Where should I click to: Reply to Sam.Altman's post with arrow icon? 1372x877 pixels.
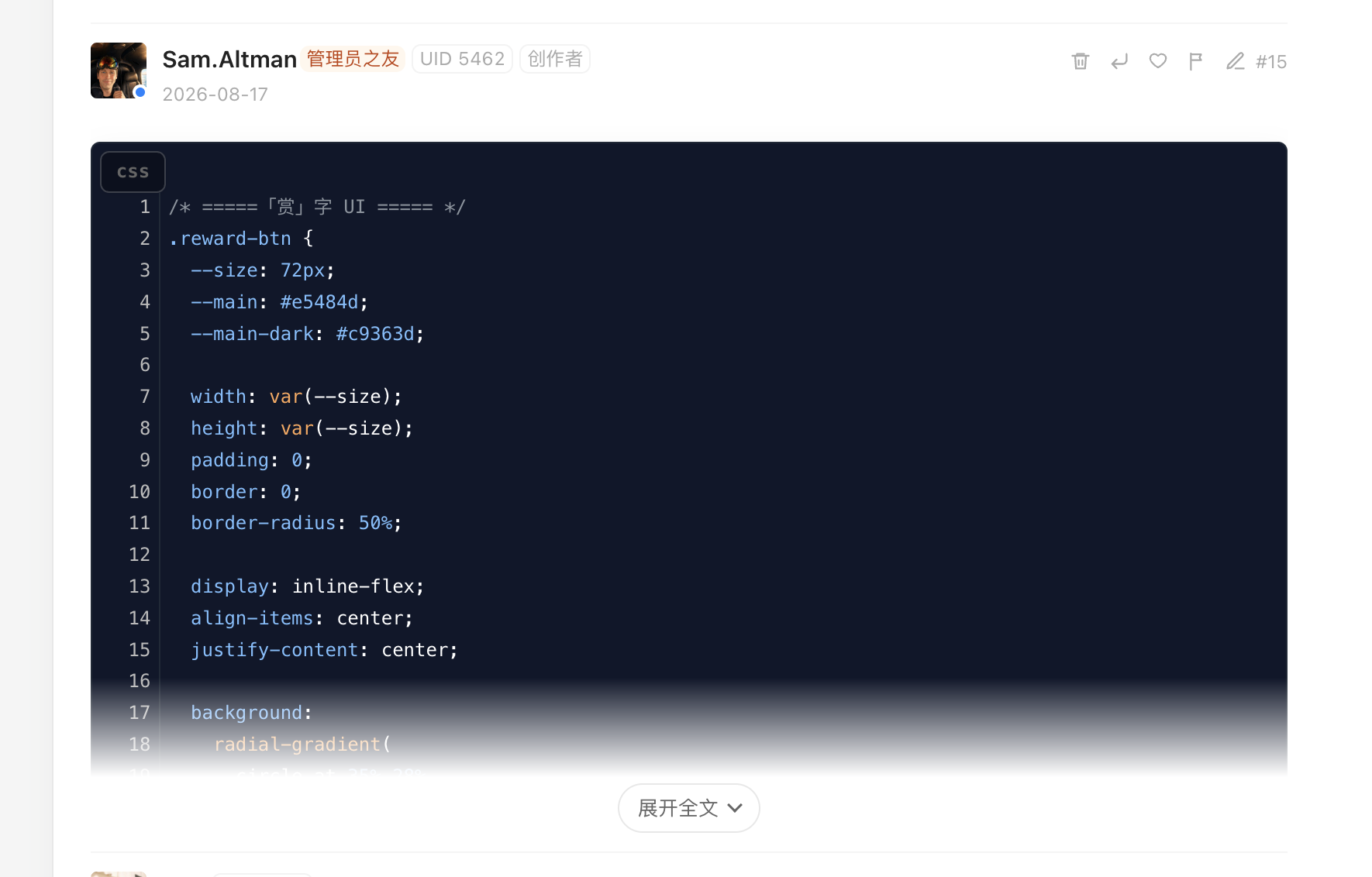click(x=1119, y=61)
